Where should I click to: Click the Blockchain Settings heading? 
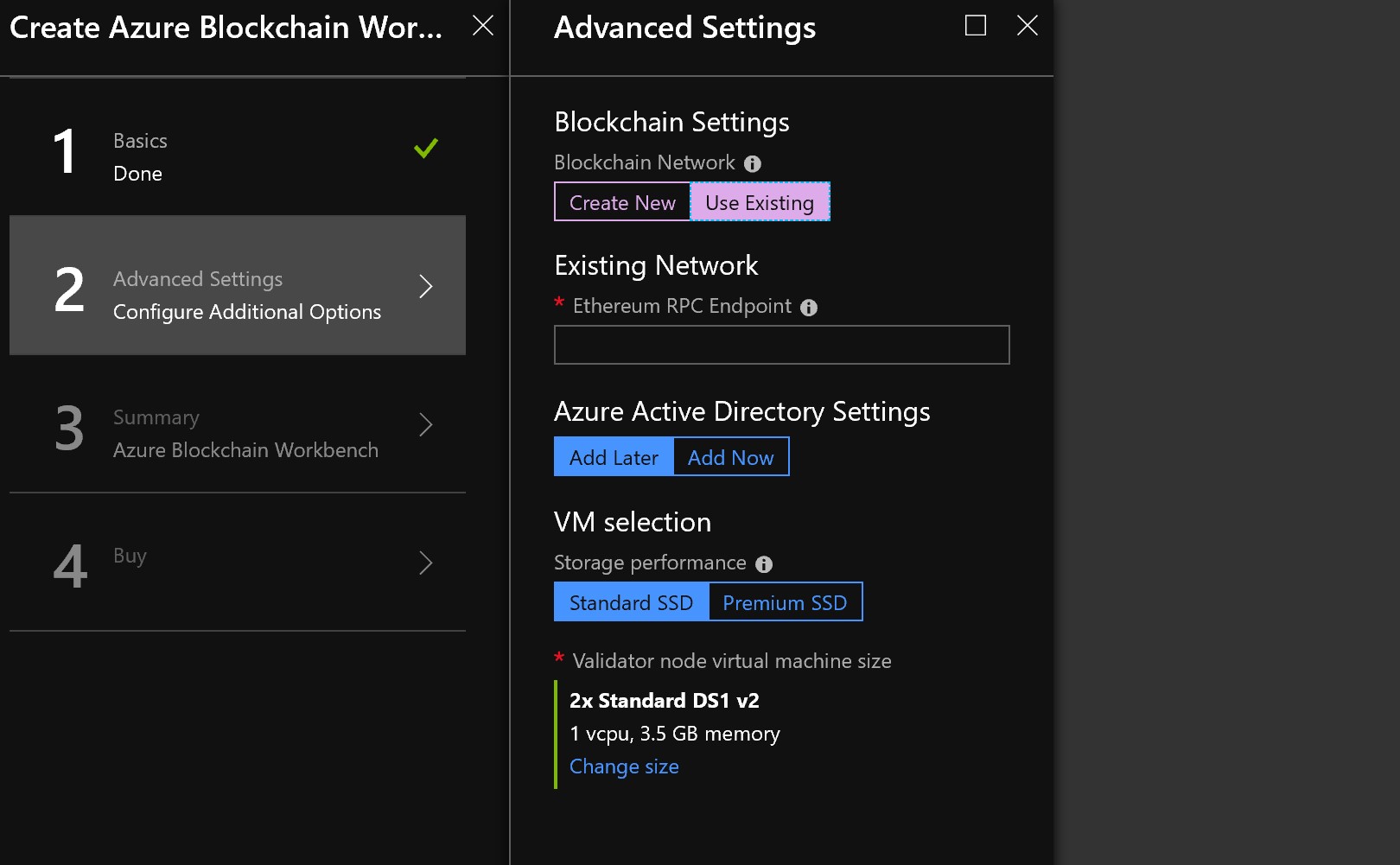point(671,122)
